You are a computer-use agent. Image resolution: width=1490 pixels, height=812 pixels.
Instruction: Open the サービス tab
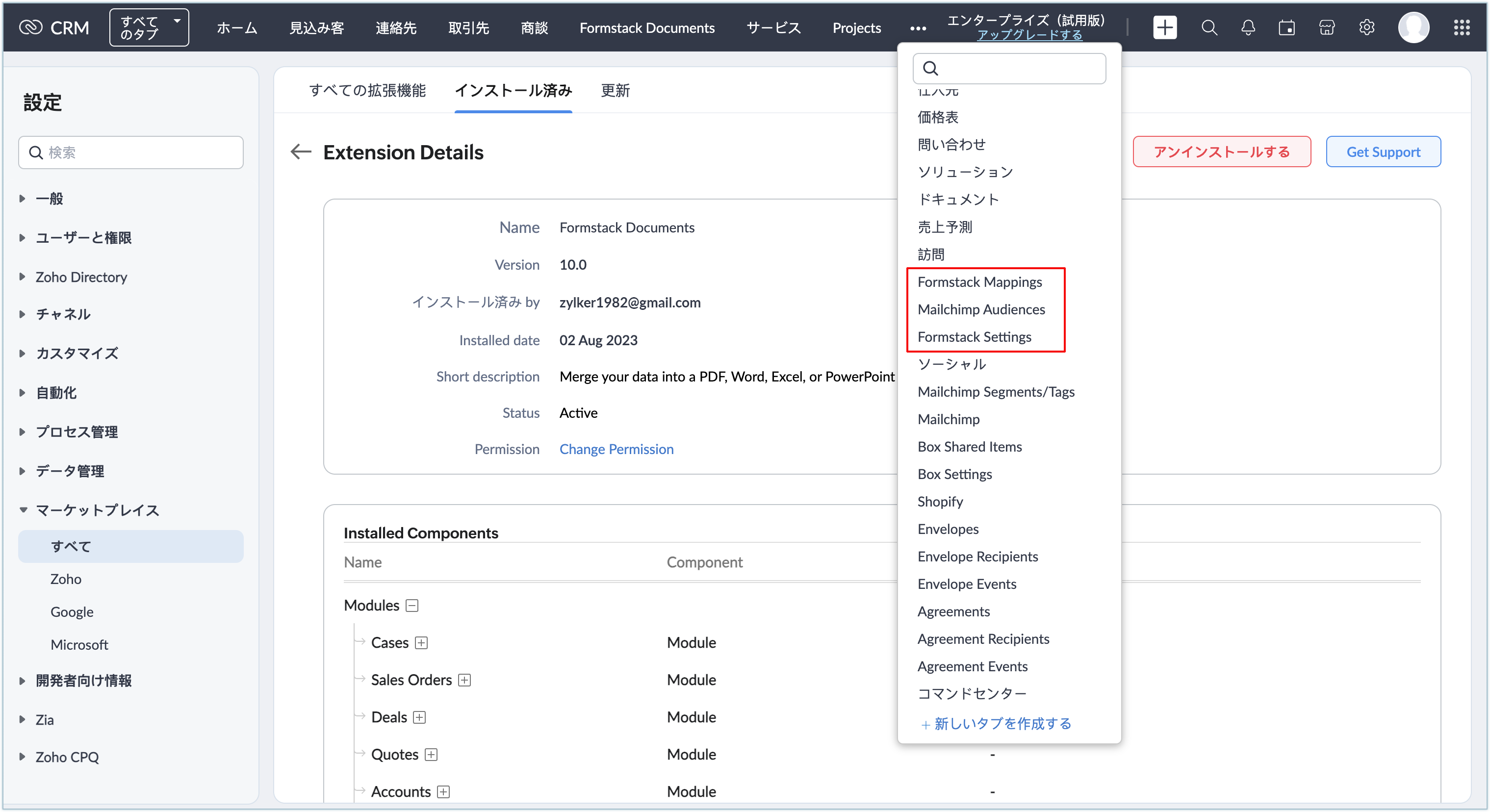773,28
